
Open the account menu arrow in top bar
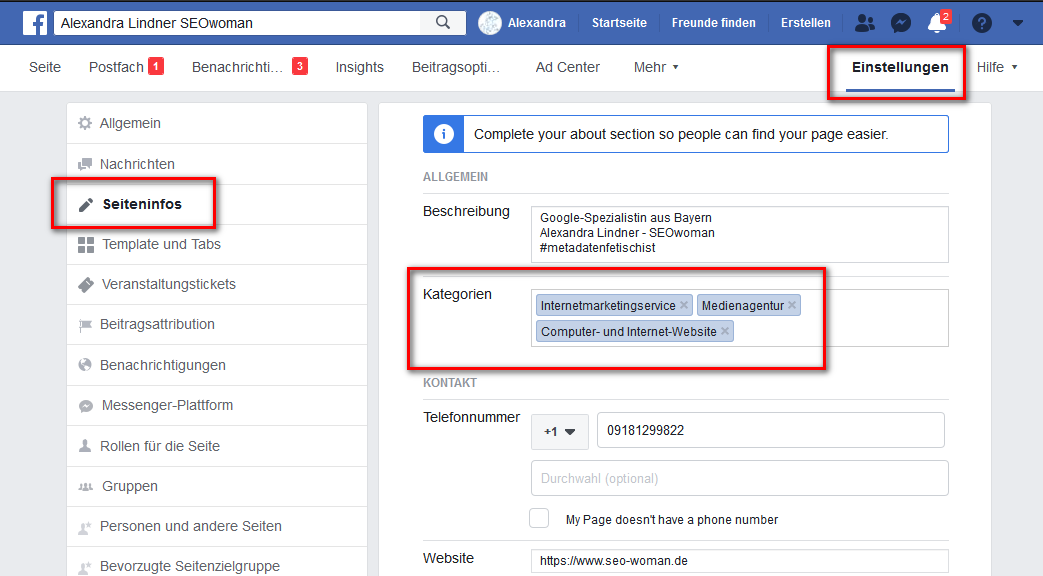click(x=1016, y=23)
